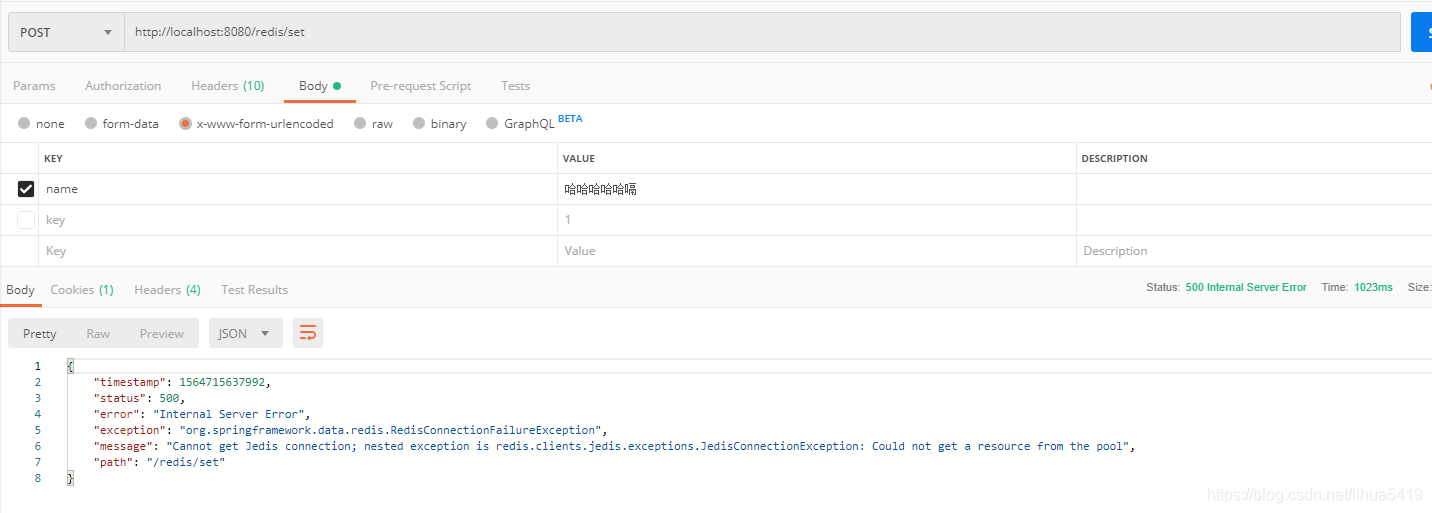Open the response Headers (4) tab
Image resolution: width=1432 pixels, height=513 pixels.
click(167, 290)
